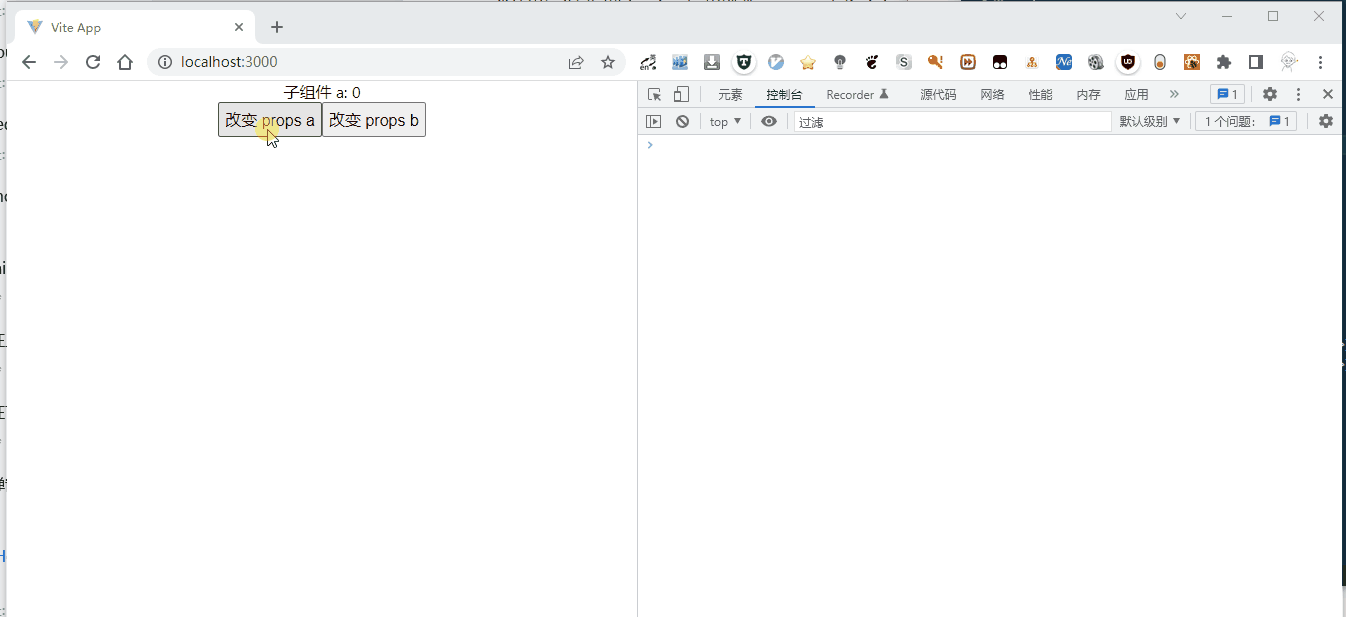Switch to the 性能 tab

click(x=1040, y=95)
